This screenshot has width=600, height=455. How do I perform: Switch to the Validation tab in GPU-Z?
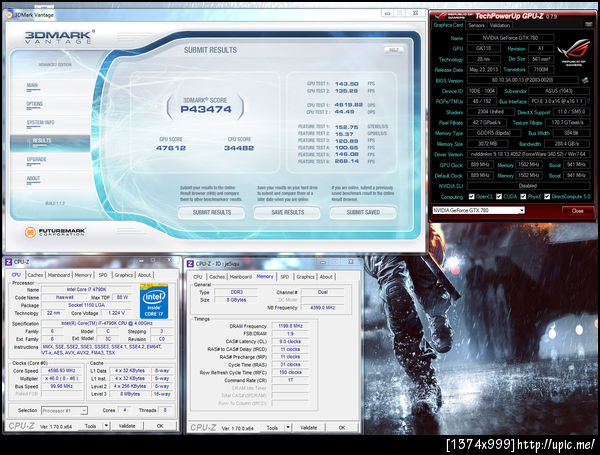500,25
